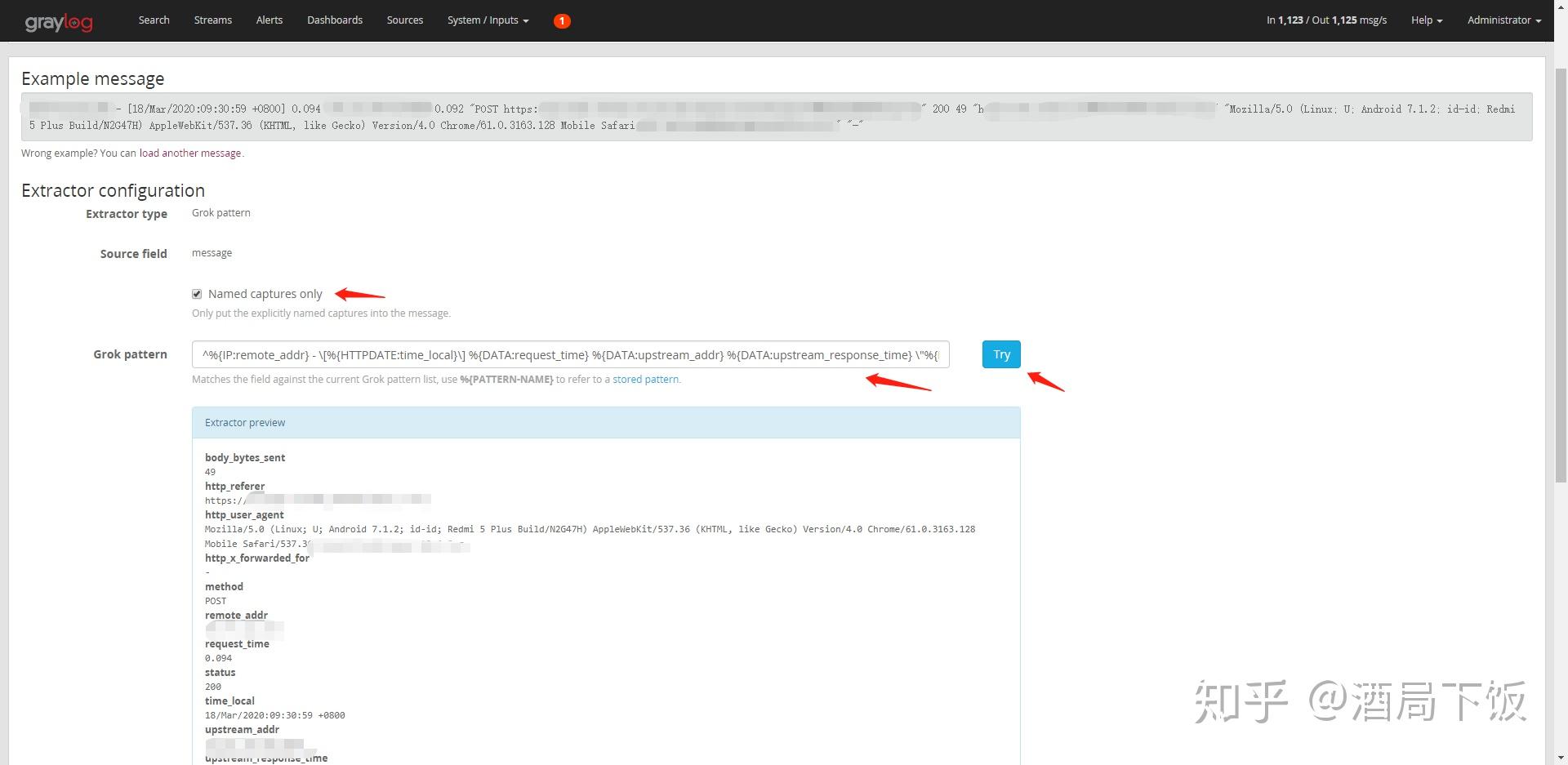Open the Administrator dropdown
This screenshot has width=1568, height=765.
click(1503, 20)
